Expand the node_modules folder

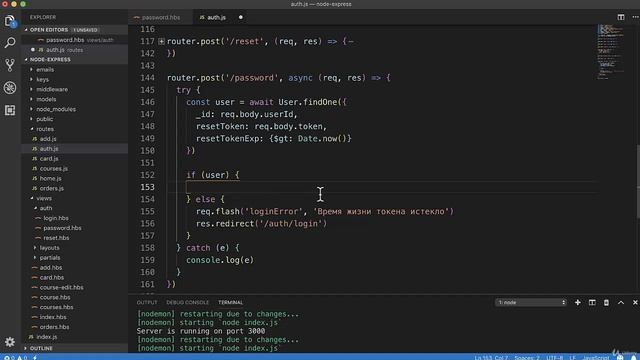pyautogui.click(x=56, y=109)
